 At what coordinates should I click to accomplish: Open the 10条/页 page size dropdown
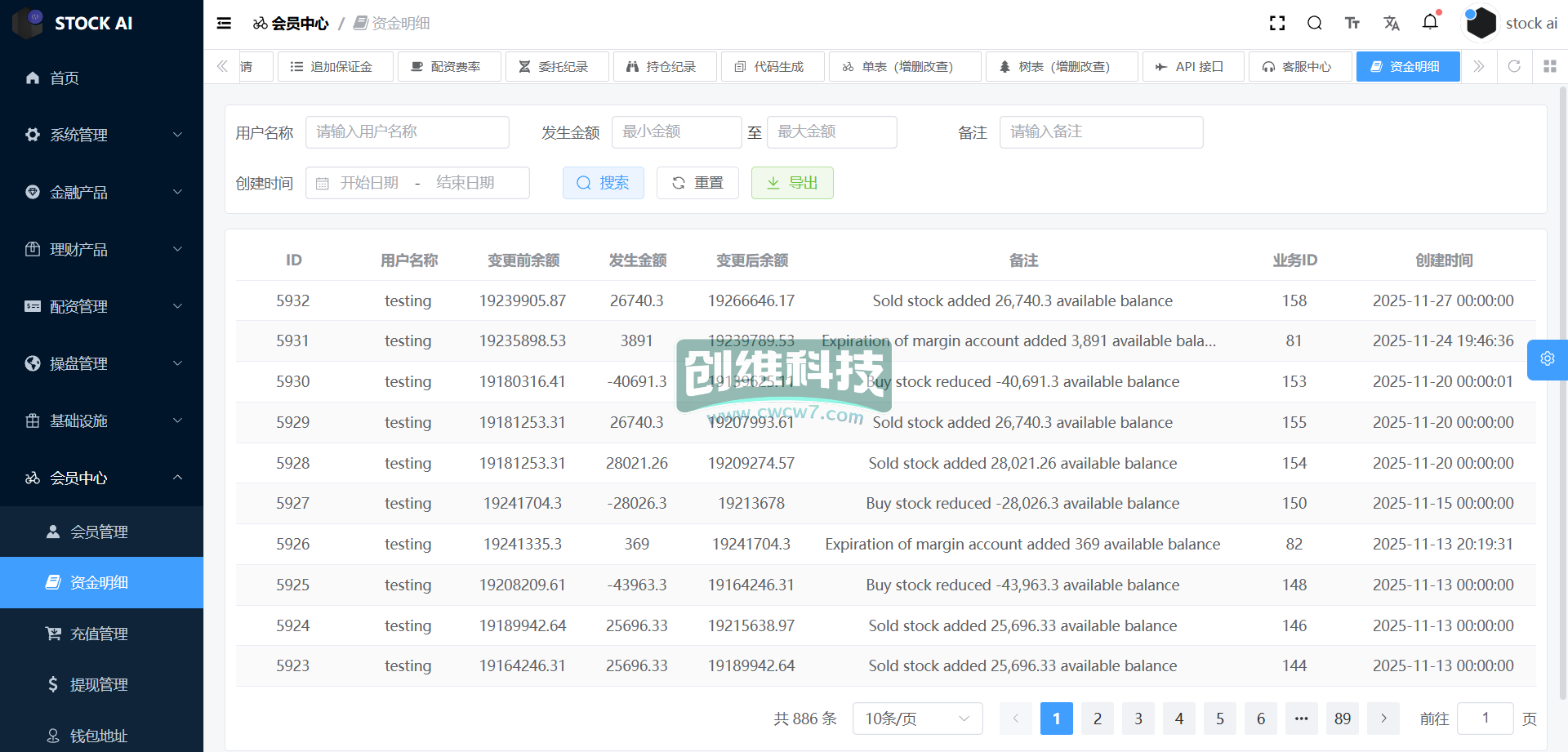[916, 719]
